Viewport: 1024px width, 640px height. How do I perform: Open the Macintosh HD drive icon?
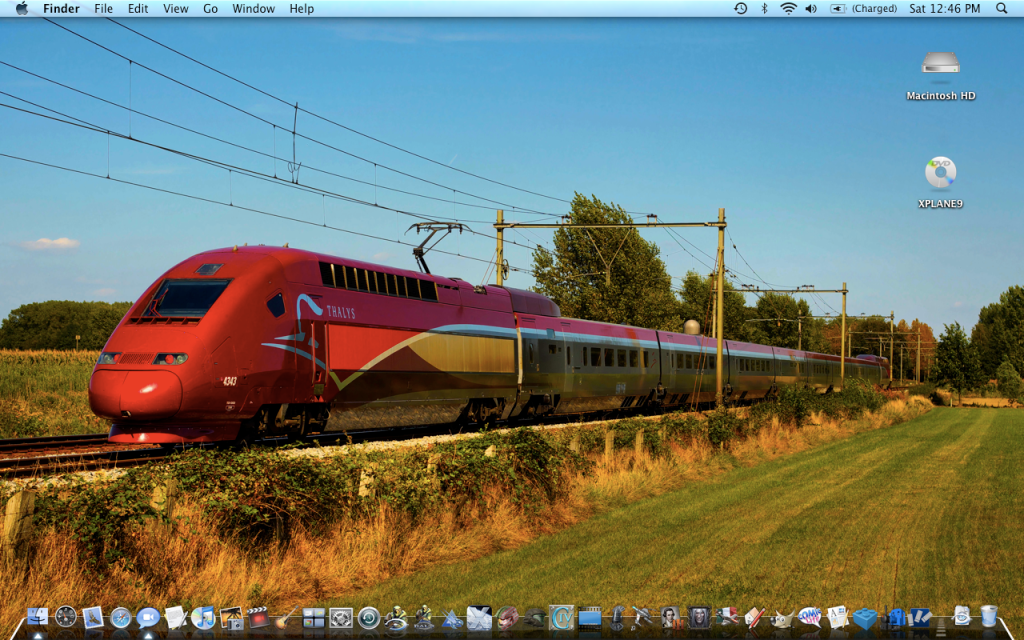(x=940, y=64)
